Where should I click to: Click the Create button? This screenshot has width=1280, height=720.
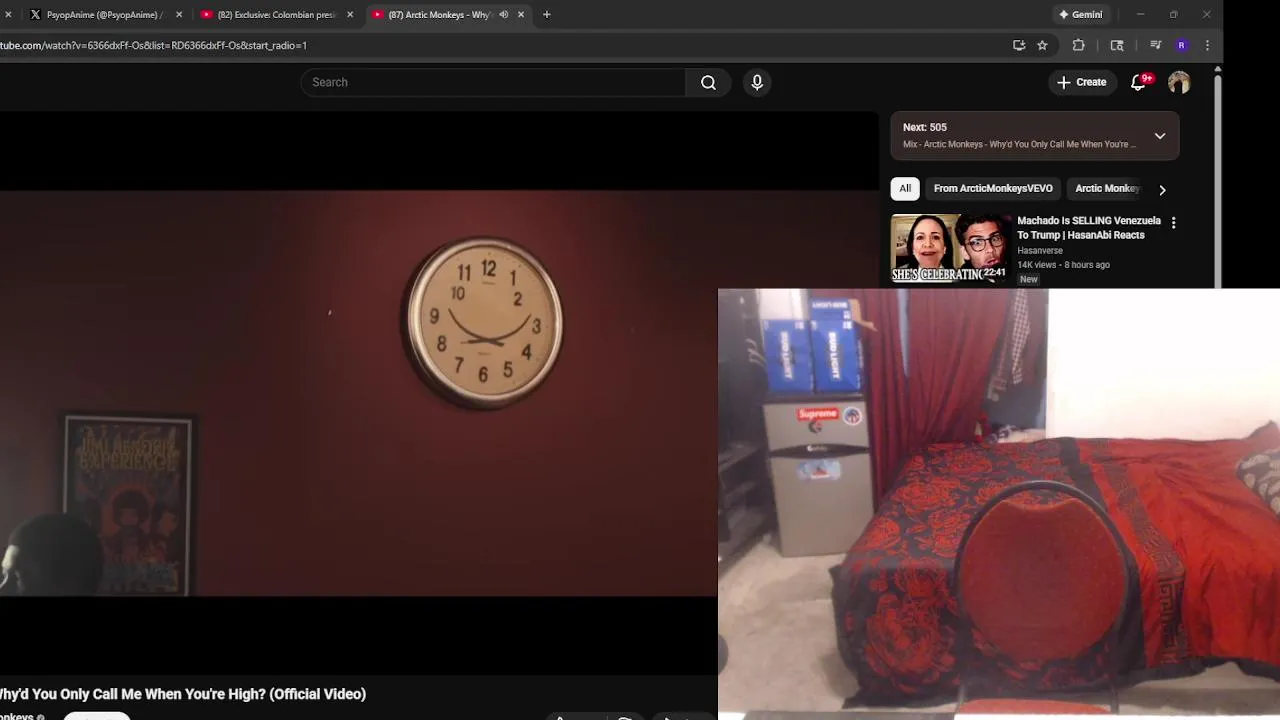[1082, 82]
